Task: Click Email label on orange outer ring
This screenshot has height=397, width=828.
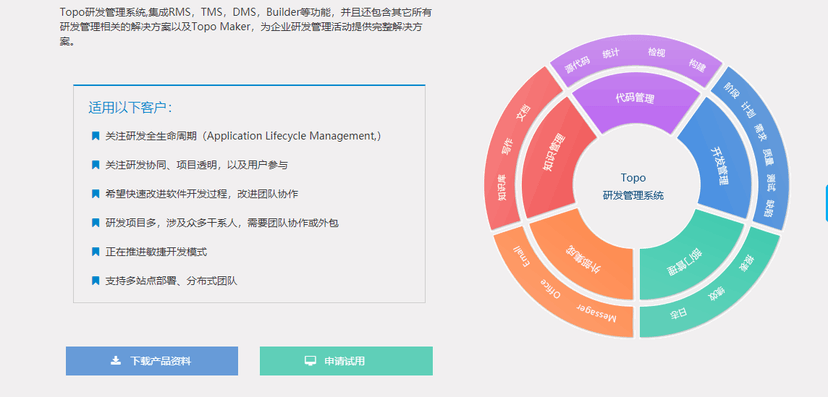Action: [521, 256]
